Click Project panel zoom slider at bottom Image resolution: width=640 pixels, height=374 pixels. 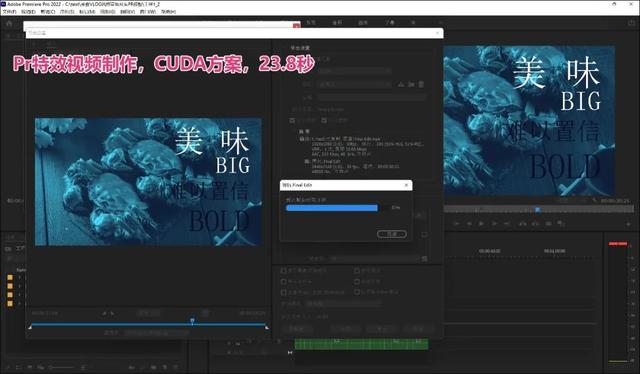pyautogui.click(x=61, y=368)
